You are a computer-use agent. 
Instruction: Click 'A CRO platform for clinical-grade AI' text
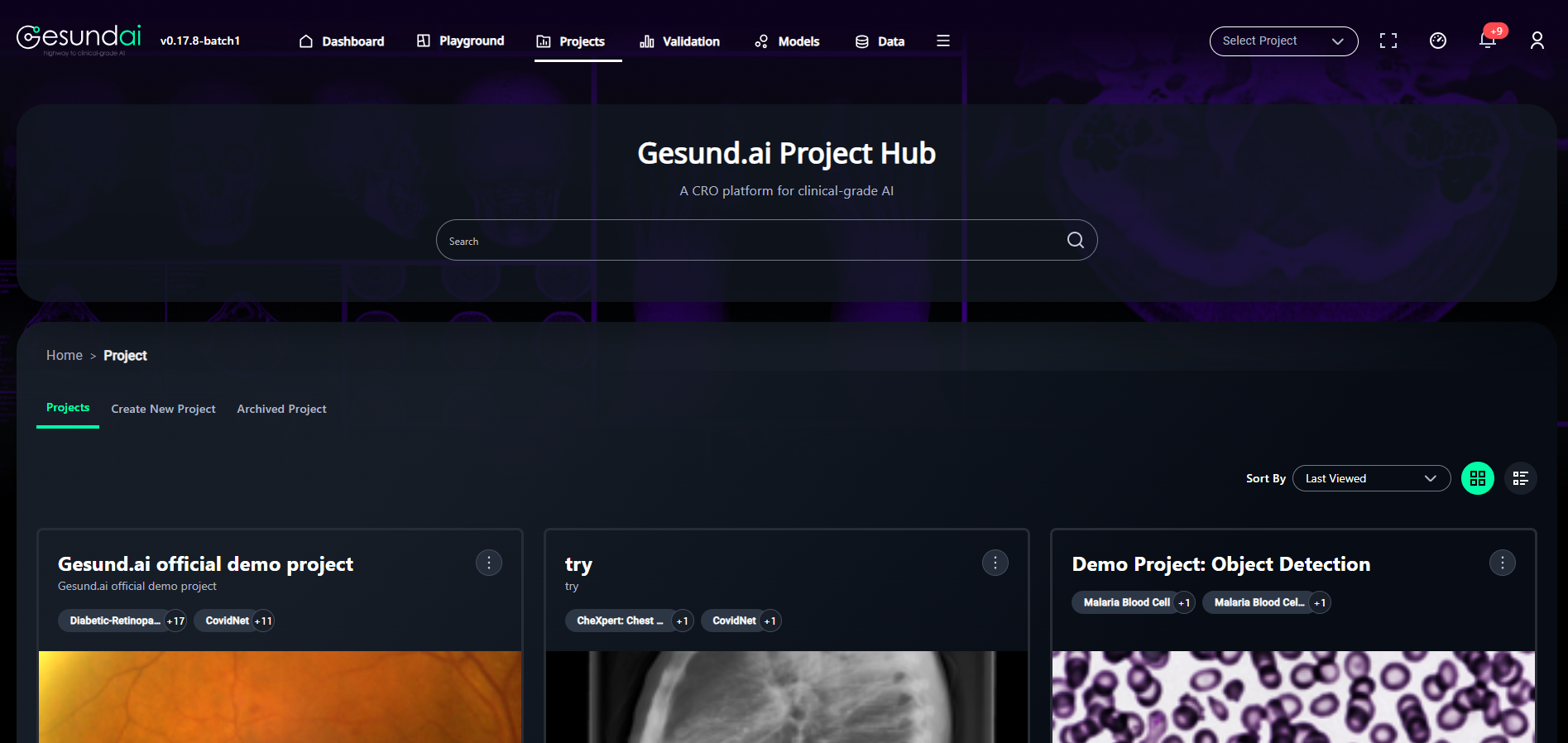coord(786,190)
